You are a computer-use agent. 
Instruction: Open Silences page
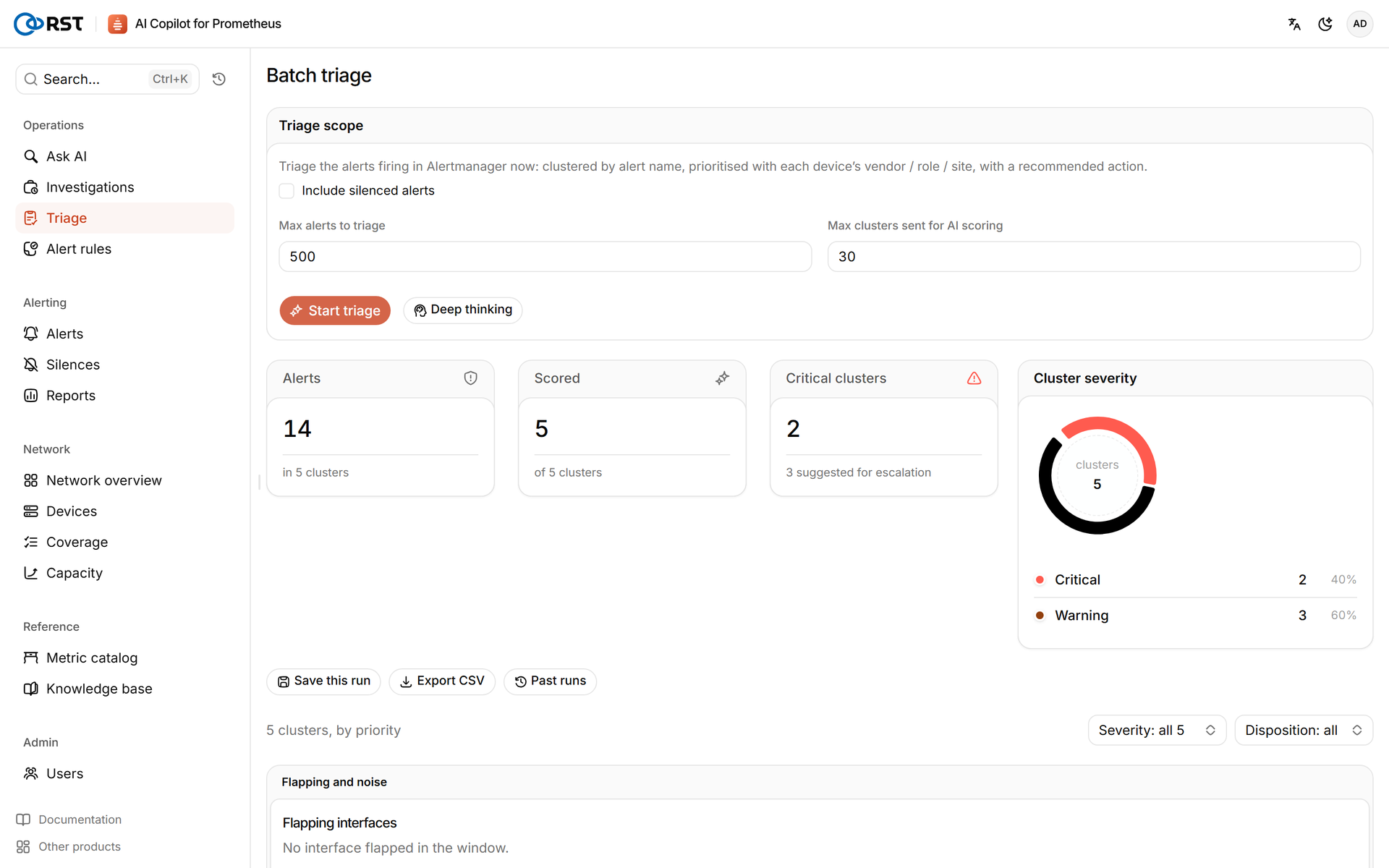(x=124, y=365)
